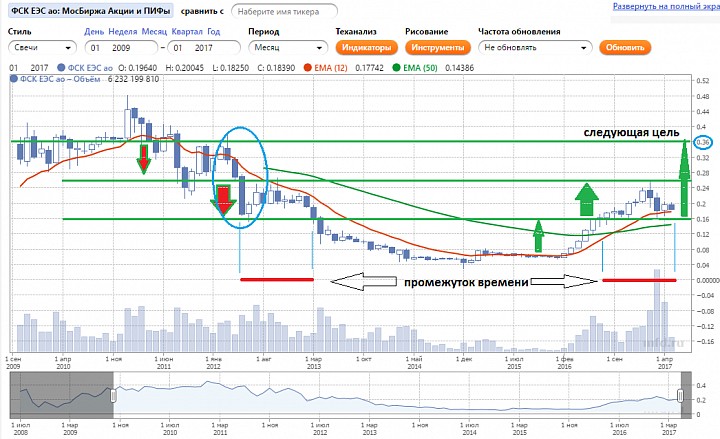Screen dimensions: 720x439
Task: Grab the right navigator range handle
Action: 681,395
